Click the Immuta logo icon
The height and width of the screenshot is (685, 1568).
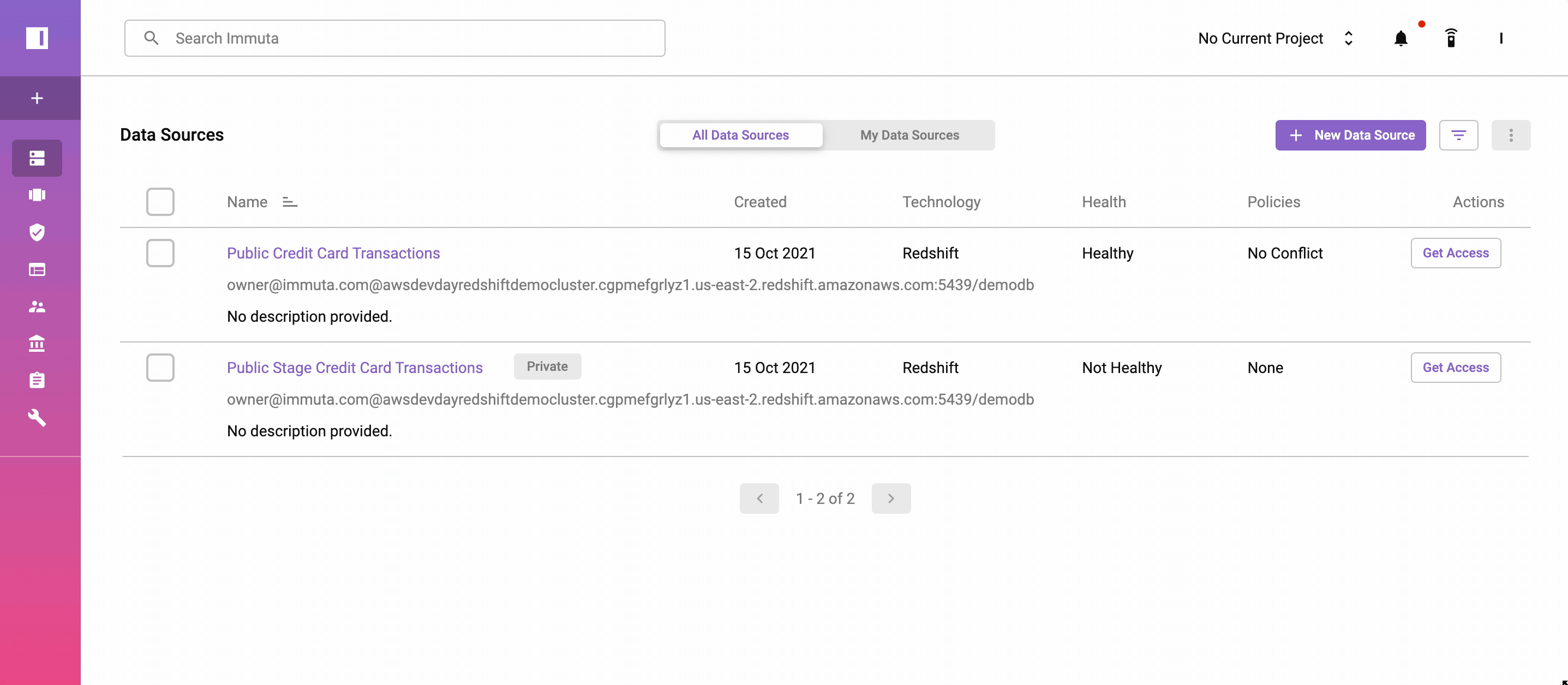37,38
